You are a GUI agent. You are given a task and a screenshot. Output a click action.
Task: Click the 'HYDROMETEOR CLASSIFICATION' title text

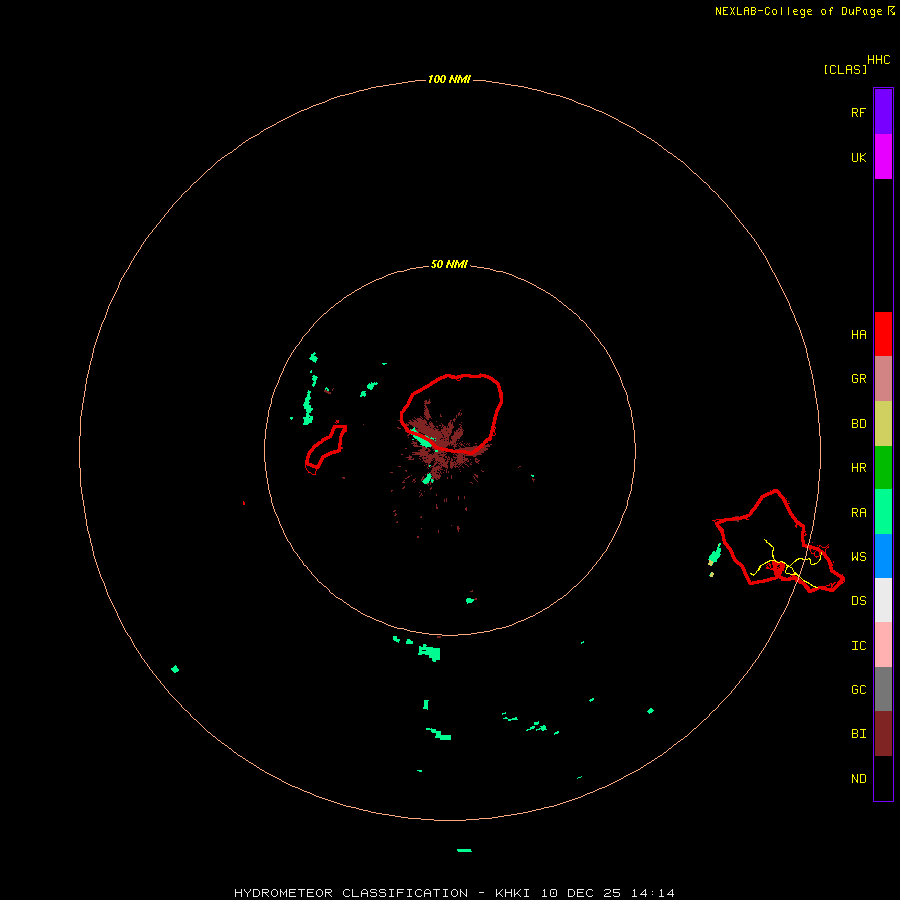point(351,893)
